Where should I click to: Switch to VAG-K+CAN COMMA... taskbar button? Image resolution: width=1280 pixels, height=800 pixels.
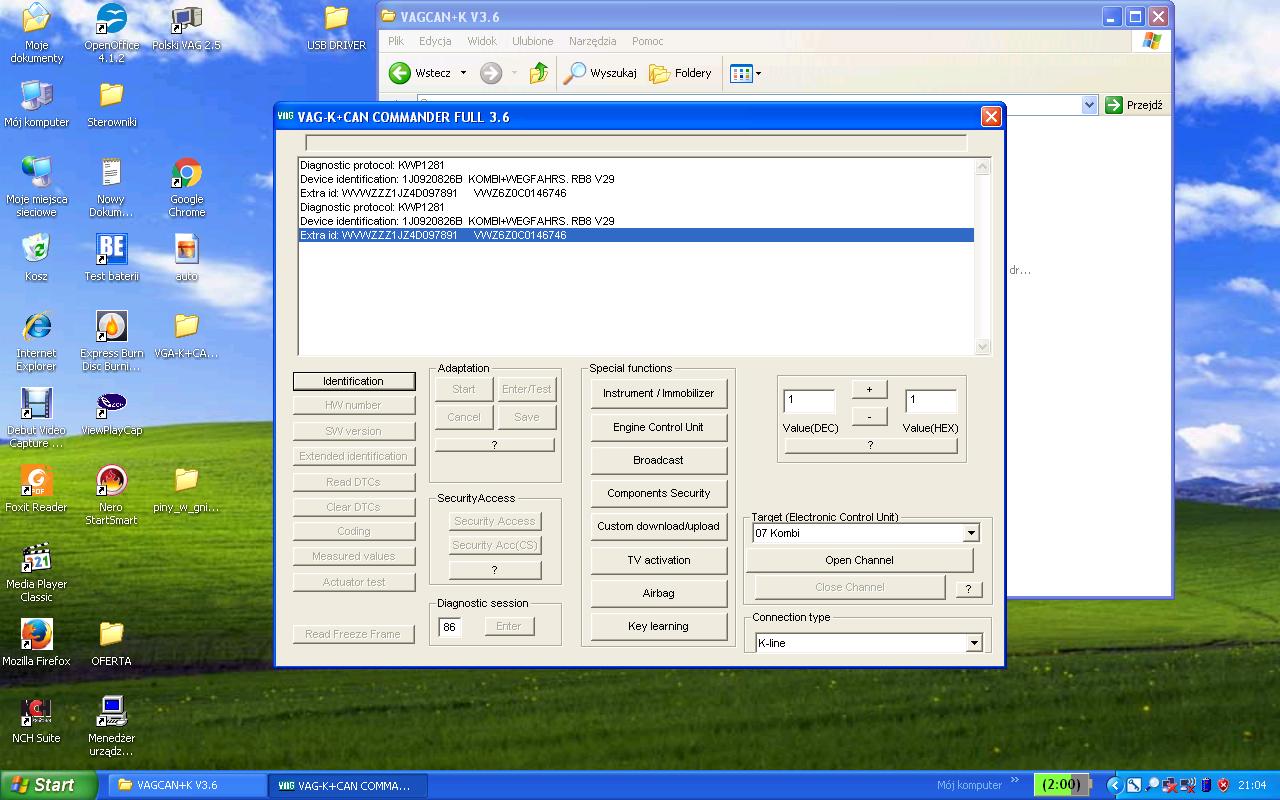[x=348, y=785]
